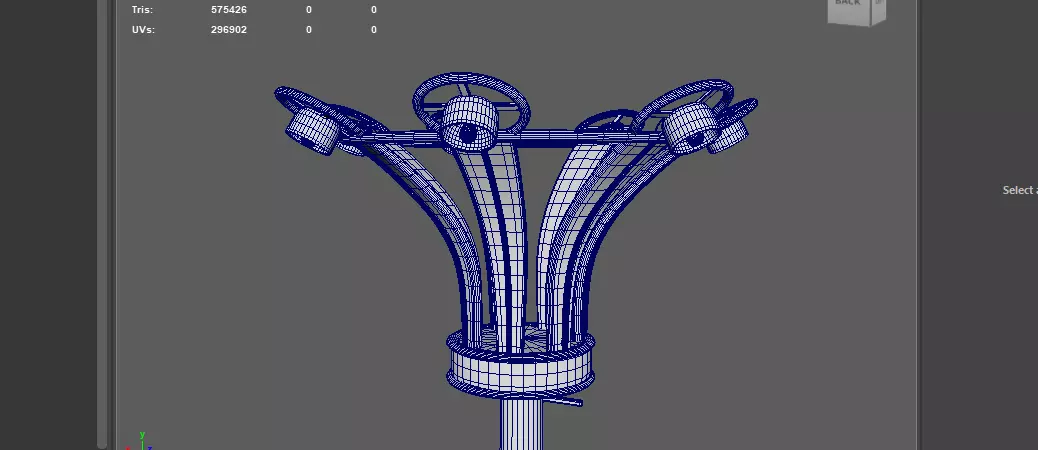Click the Tris count 575426
The width and height of the screenshot is (1038, 450).
(229, 10)
